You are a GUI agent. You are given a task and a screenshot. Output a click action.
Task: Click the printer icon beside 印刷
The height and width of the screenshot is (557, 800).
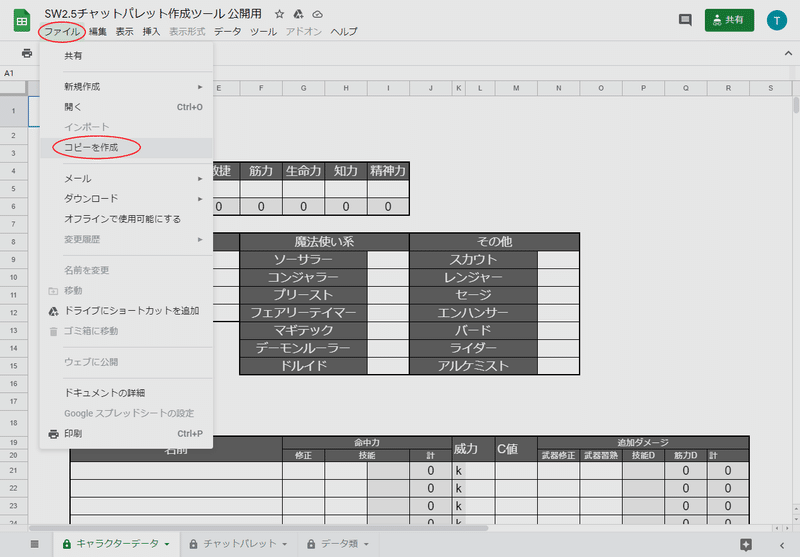point(53,434)
